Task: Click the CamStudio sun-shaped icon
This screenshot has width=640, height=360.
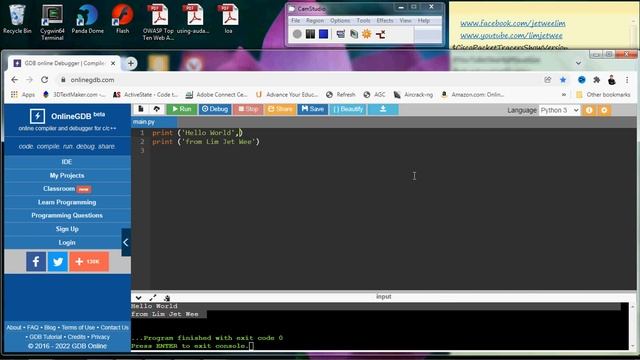Action: tap(367, 34)
